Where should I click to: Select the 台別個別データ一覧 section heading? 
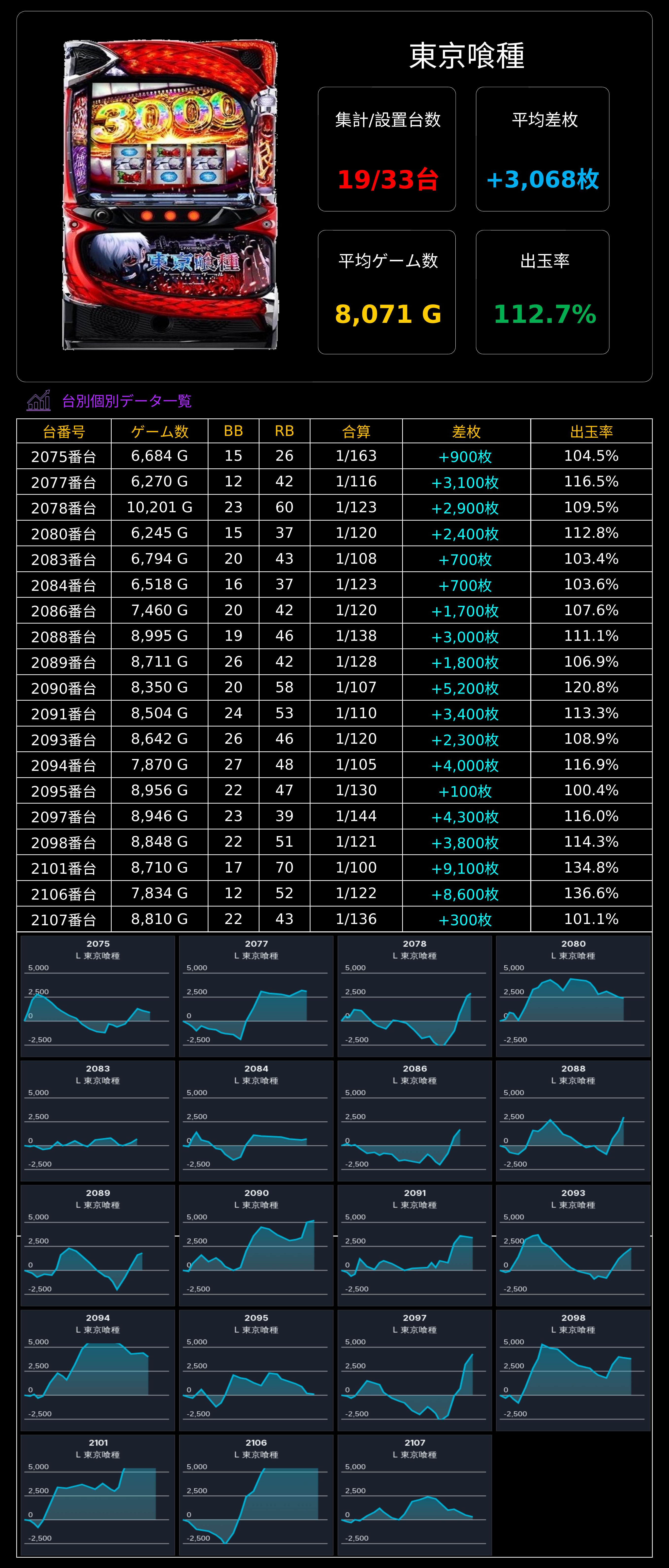point(127,401)
